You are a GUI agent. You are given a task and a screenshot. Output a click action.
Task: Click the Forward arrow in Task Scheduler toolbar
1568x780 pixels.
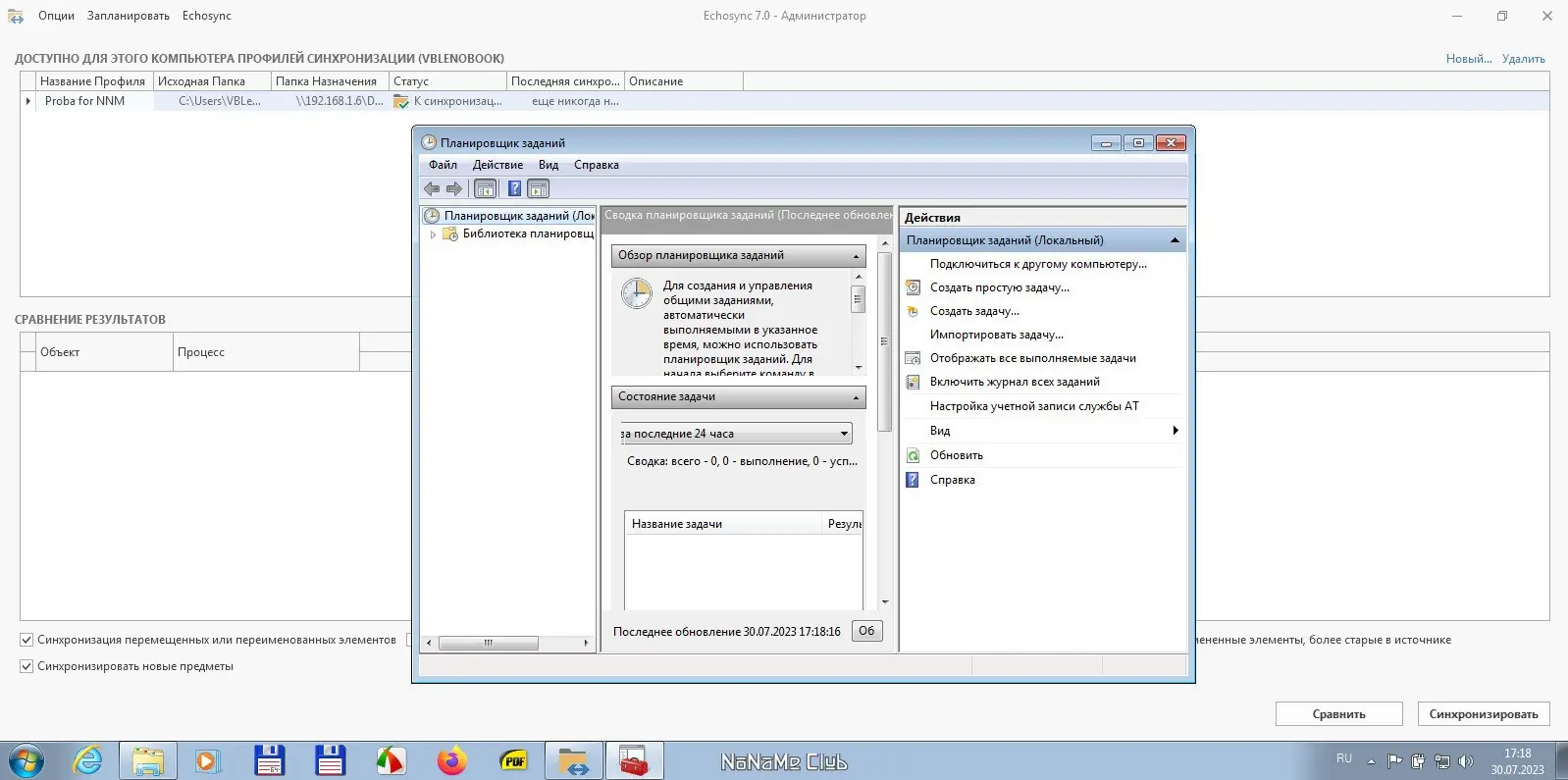453,188
